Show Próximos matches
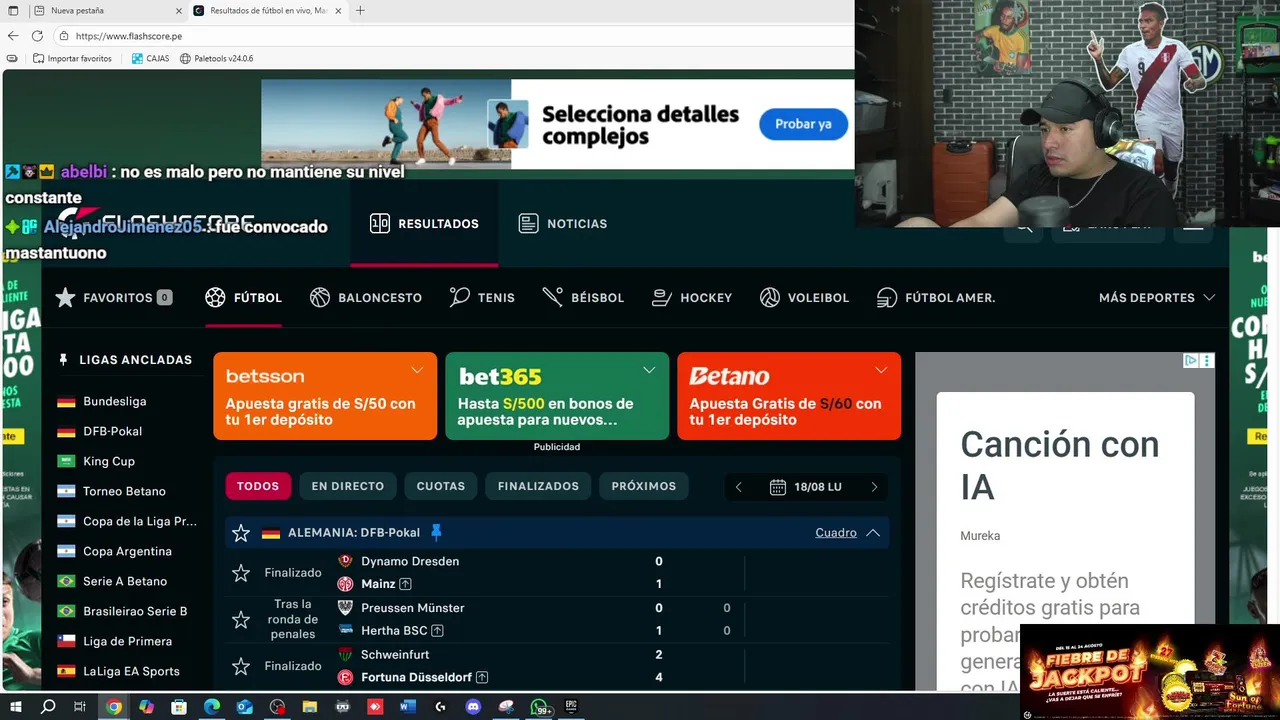The width and height of the screenshot is (1280, 720). [x=644, y=486]
